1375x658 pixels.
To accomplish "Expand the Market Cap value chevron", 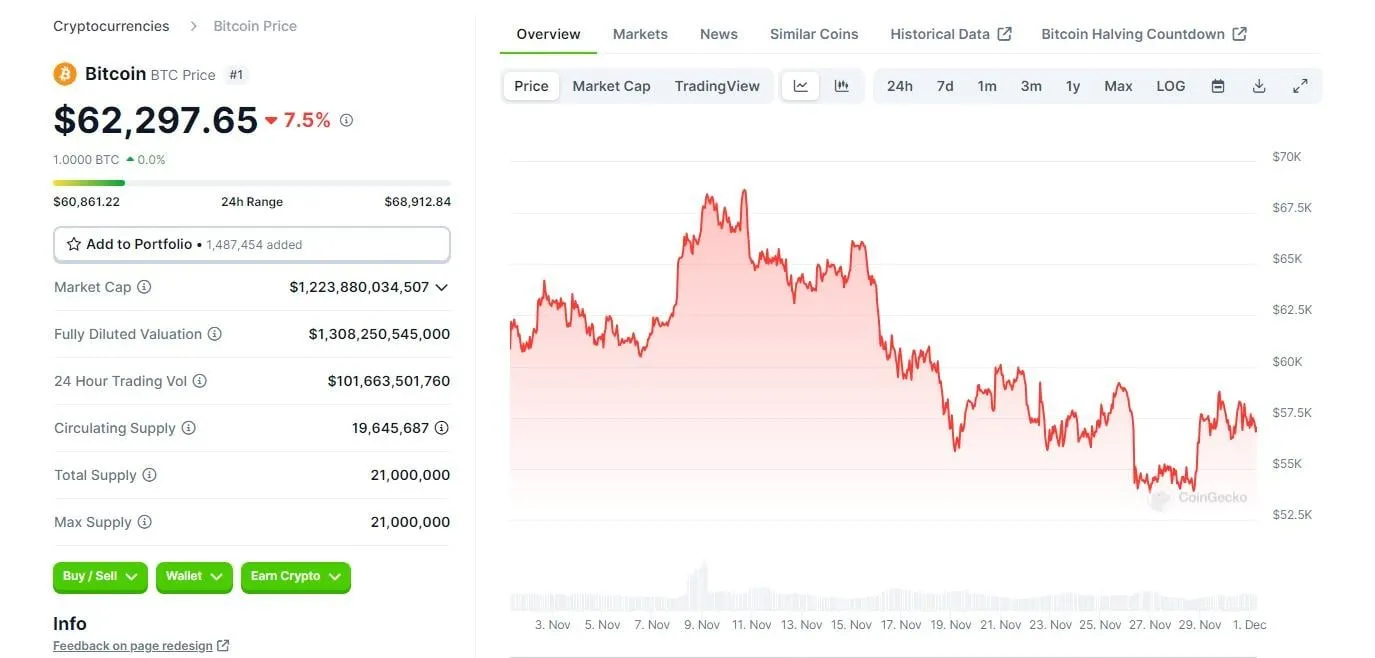I will 441,287.
